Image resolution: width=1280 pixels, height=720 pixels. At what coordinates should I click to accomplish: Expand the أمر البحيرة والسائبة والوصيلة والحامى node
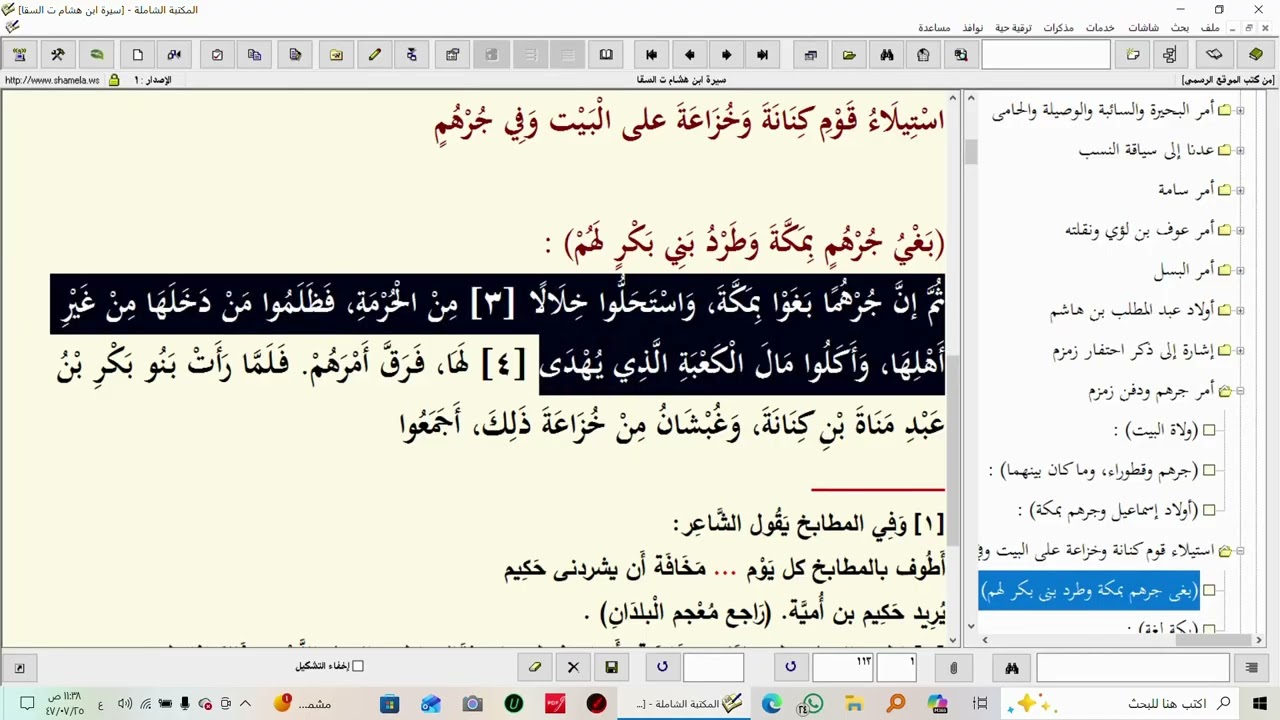click(x=1240, y=111)
